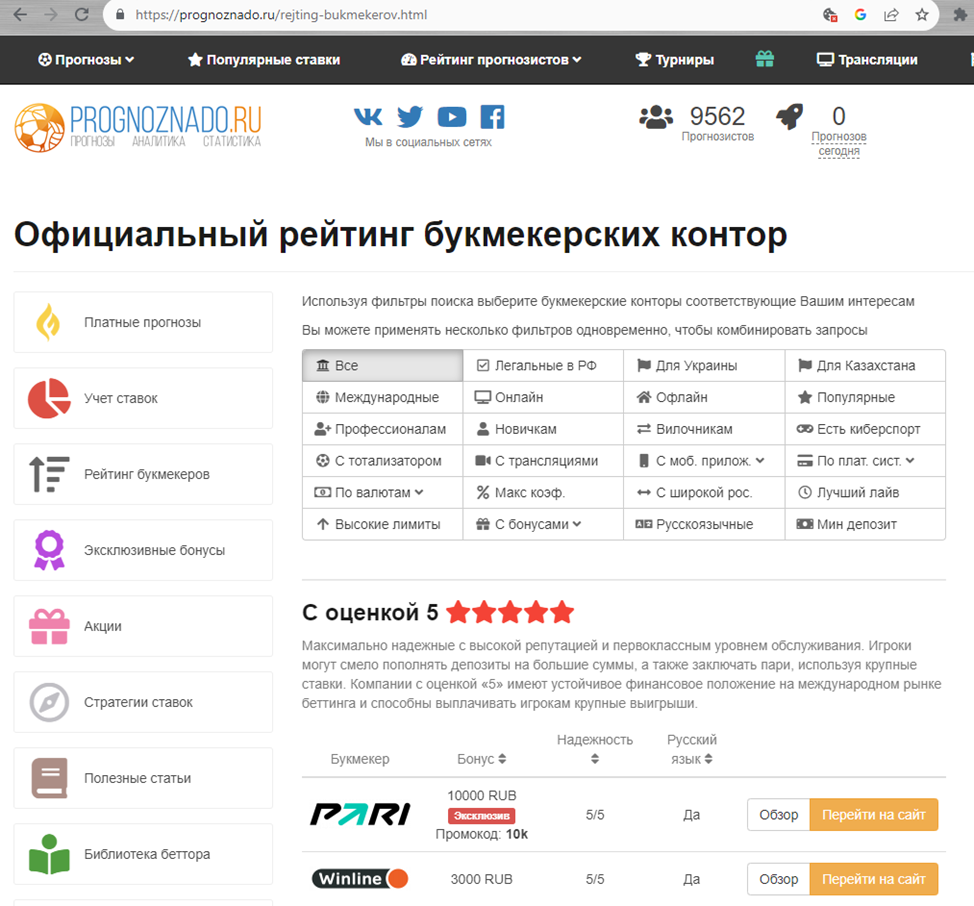Select the Стратегии ставок compass icon
Viewport: 974px width, 906px height.
click(49, 702)
